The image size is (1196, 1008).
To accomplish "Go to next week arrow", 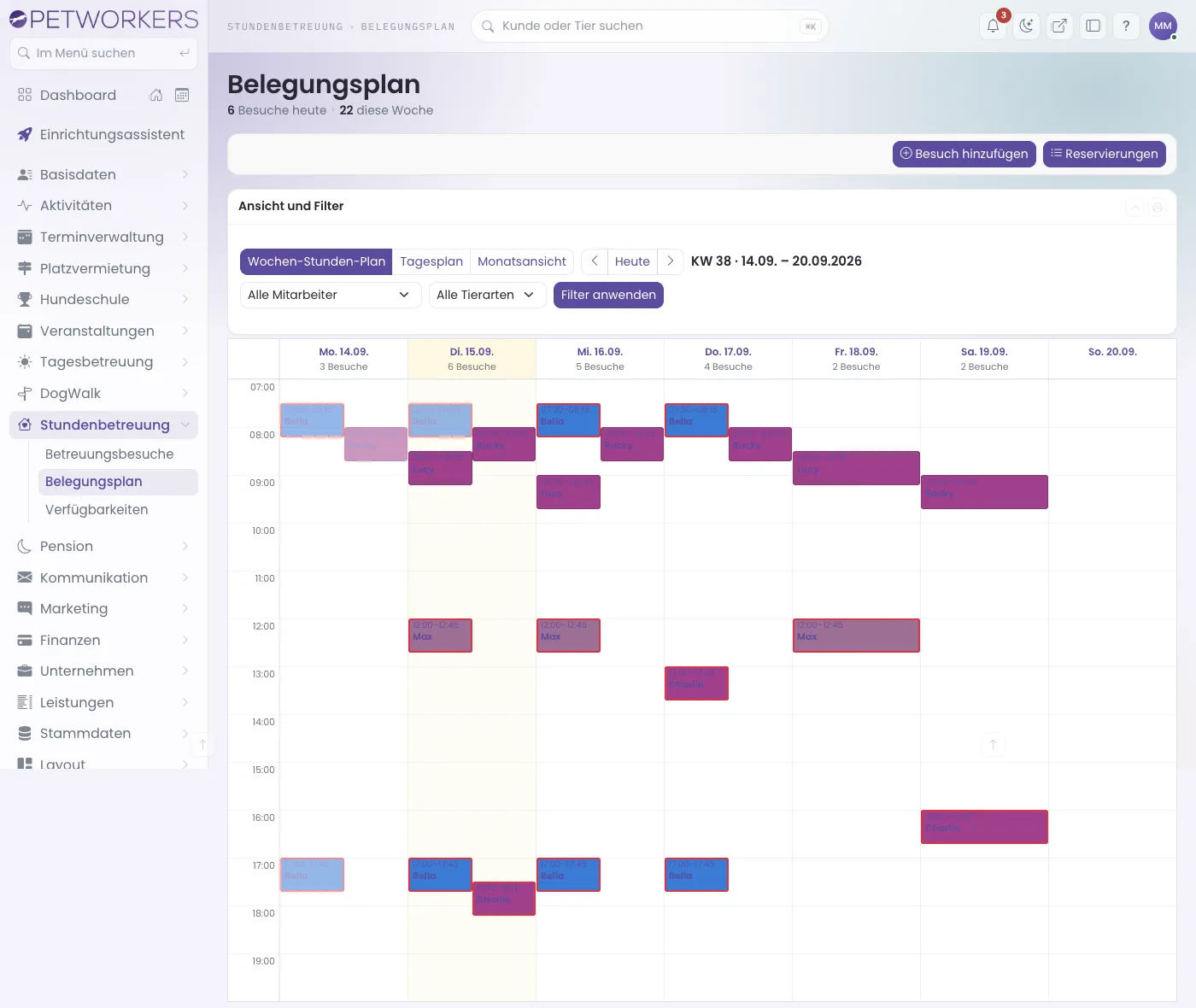I will [671, 261].
